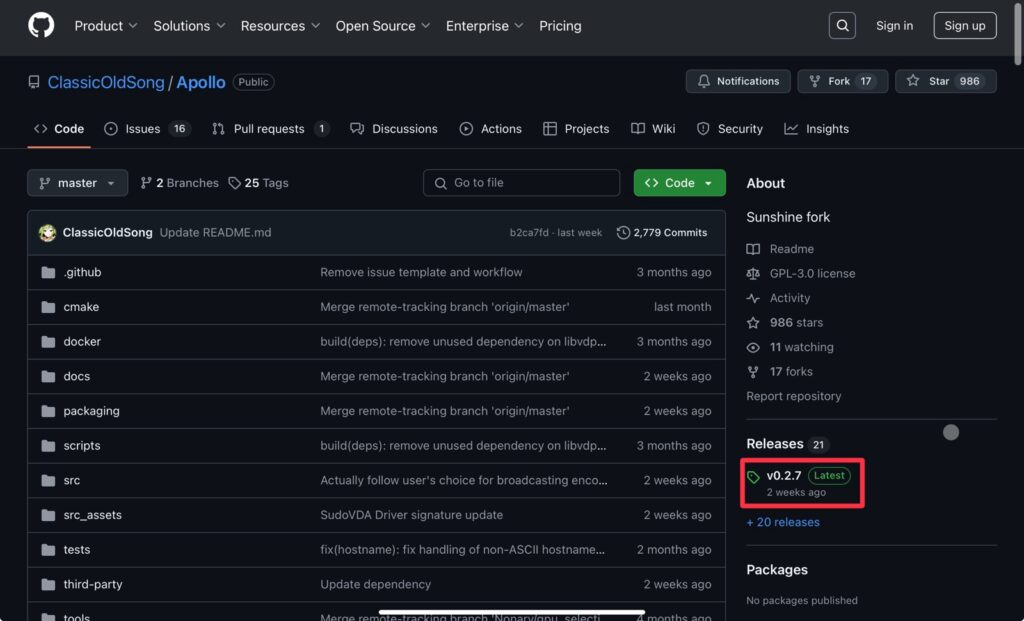1024x621 pixels.
Task: Click the page vertical scrollbar
Action: coord(1017,33)
